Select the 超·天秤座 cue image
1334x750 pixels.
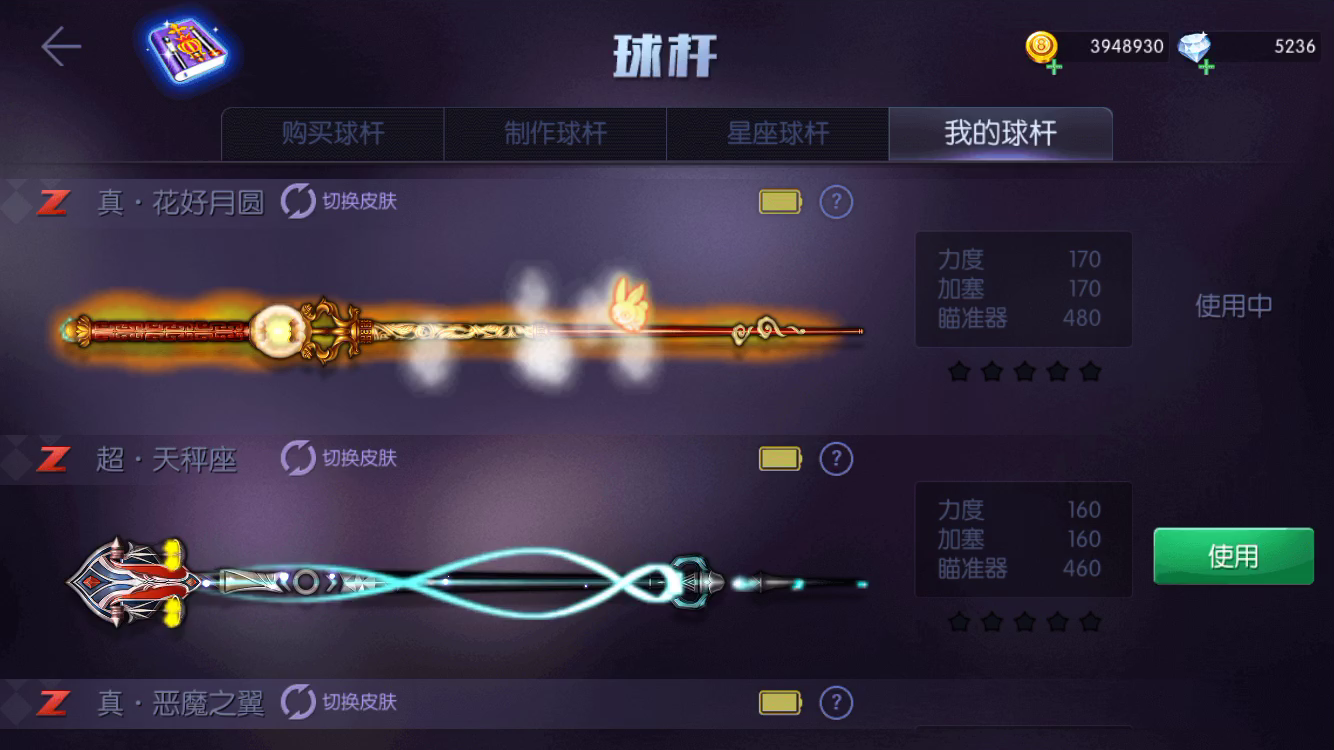(467, 581)
